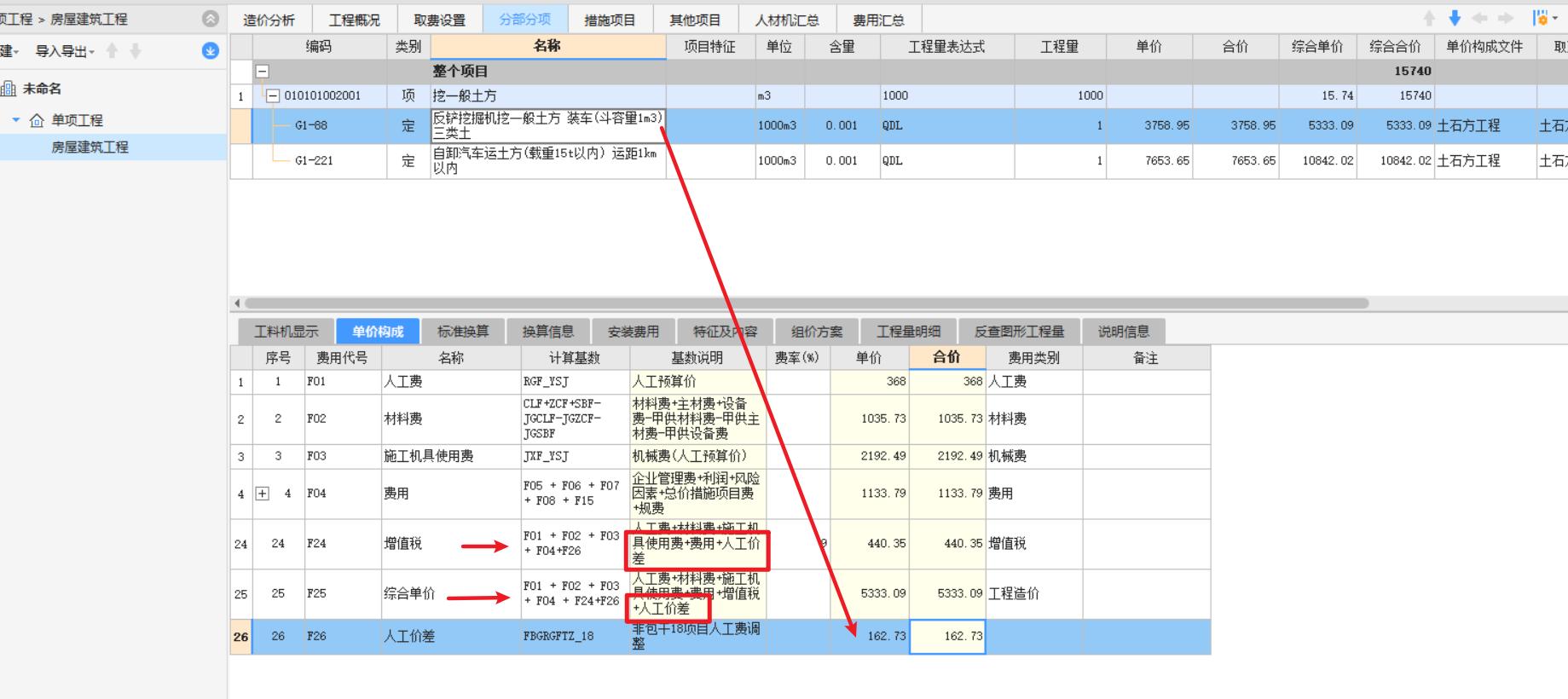
Task: Select the G1-221 quota row code
Action: tap(314, 160)
